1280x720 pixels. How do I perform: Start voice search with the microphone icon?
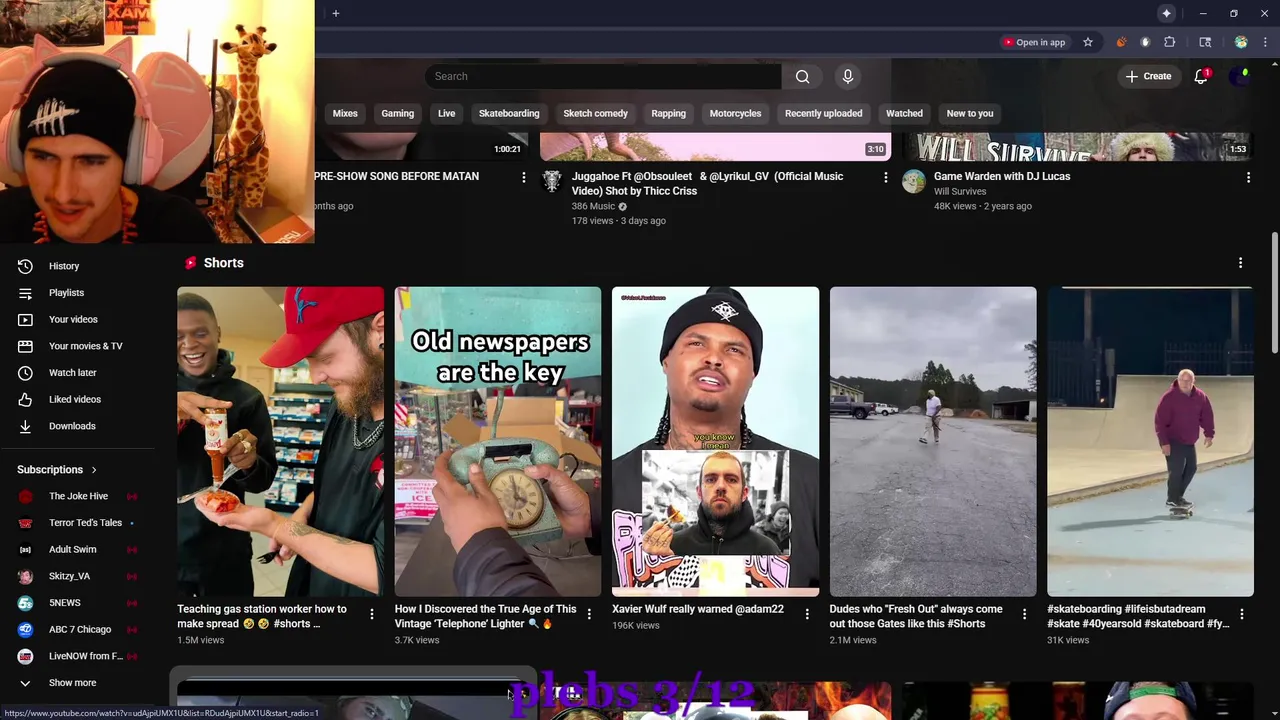pos(847,76)
